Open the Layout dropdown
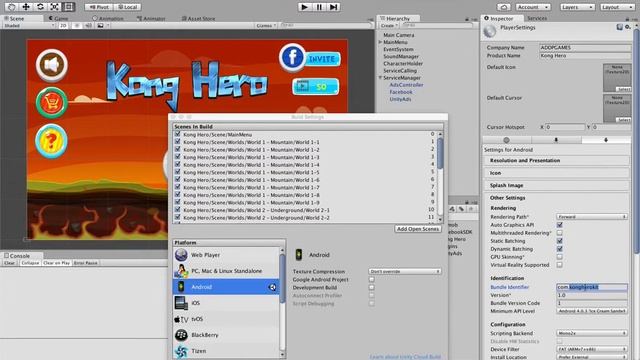The image size is (640, 360). 616,7
